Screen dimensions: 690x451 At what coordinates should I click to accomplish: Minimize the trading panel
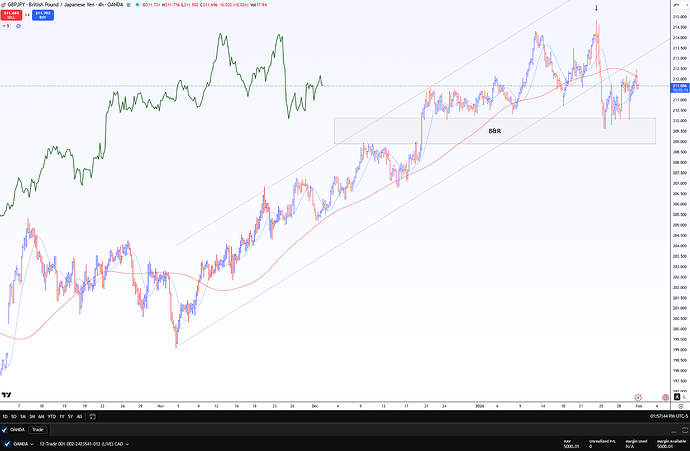(x=674, y=430)
